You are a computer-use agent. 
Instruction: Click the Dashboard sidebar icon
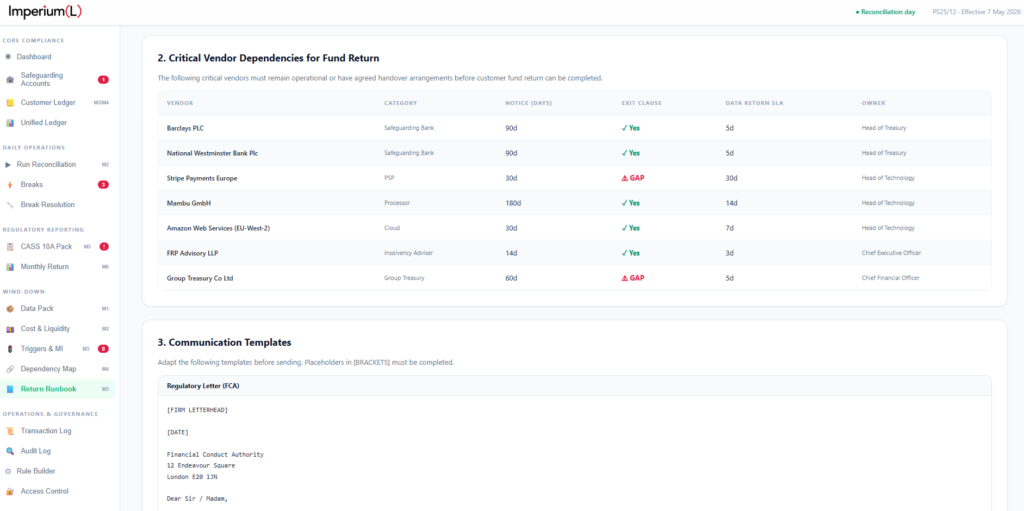(x=8, y=57)
